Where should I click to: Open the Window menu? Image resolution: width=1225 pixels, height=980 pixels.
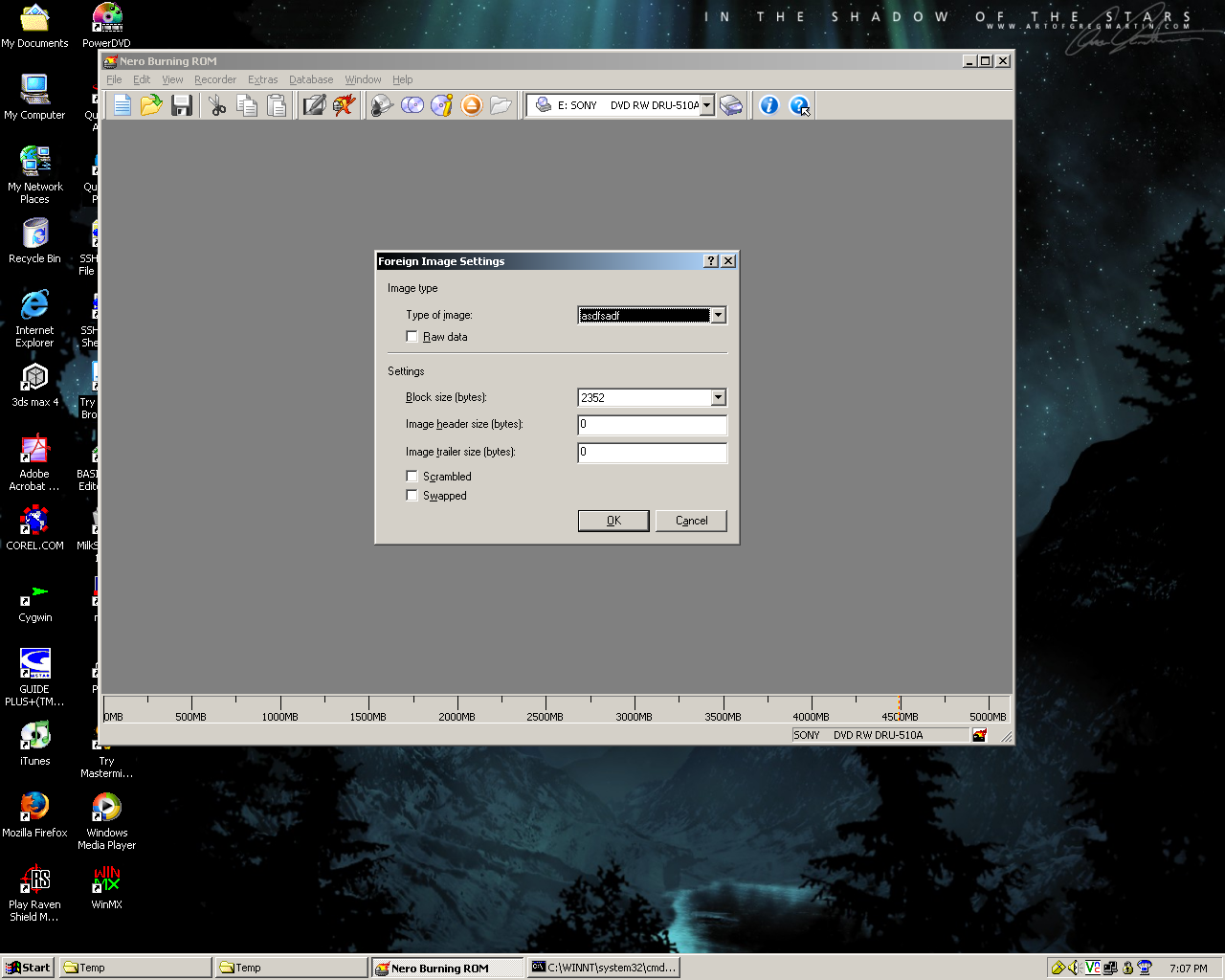click(x=363, y=79)
